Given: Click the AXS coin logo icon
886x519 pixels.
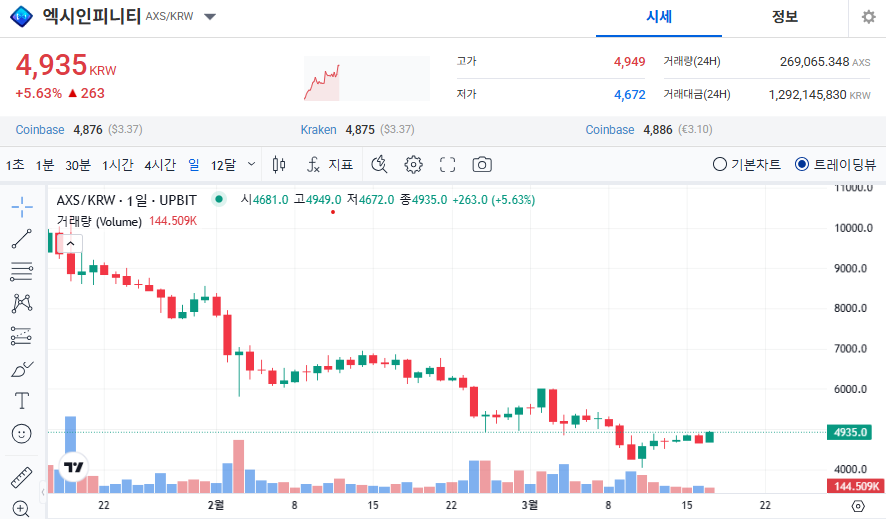Looking at the screenshot, I should [21, 16].
